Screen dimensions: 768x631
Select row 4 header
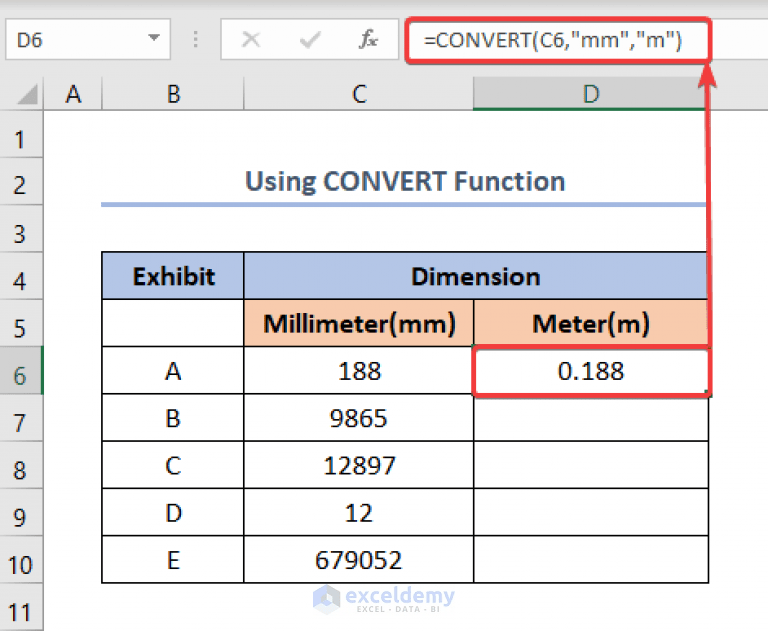(21, 277)
